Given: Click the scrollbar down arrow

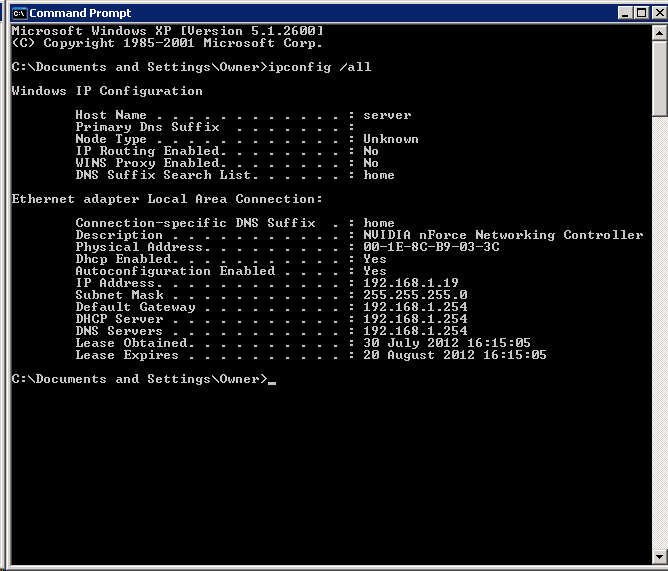Looking at the screenshot, I should pos(659,557).
